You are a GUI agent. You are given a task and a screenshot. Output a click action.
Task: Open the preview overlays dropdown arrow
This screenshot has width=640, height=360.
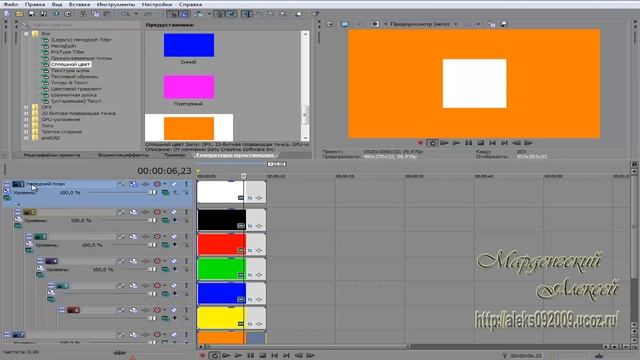click(478, 24)
